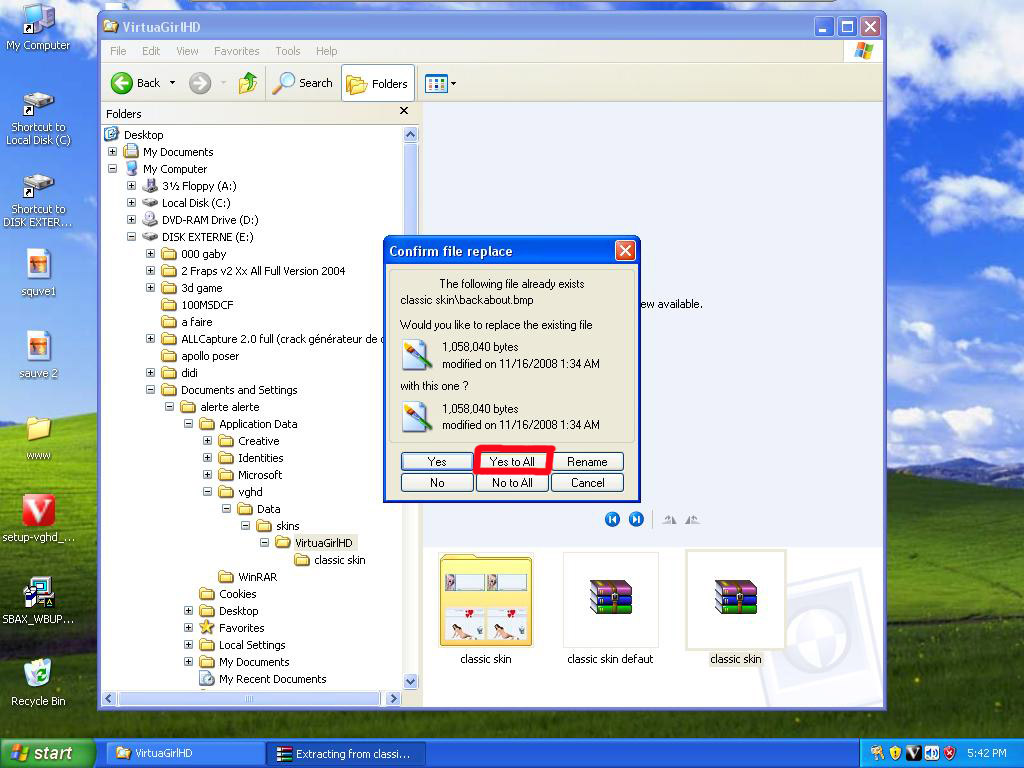Screen dimensions: 1024x768
Task: Click No to All button
Action: [x=512, y=483]
